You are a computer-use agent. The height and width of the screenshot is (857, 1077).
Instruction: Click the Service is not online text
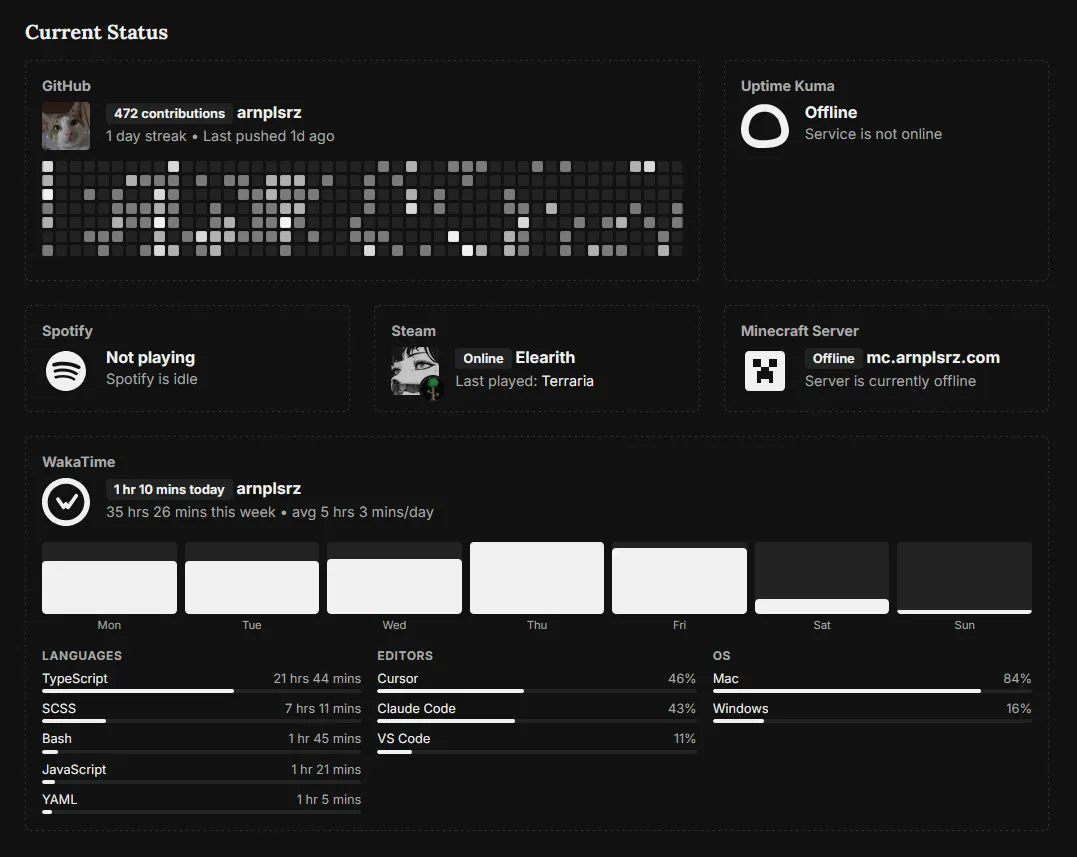point(874,134)
